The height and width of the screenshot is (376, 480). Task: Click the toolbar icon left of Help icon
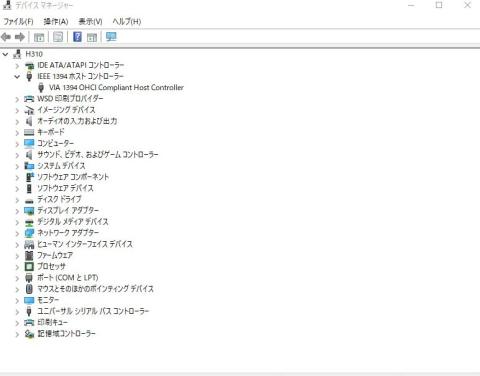[x=58, y=37]
